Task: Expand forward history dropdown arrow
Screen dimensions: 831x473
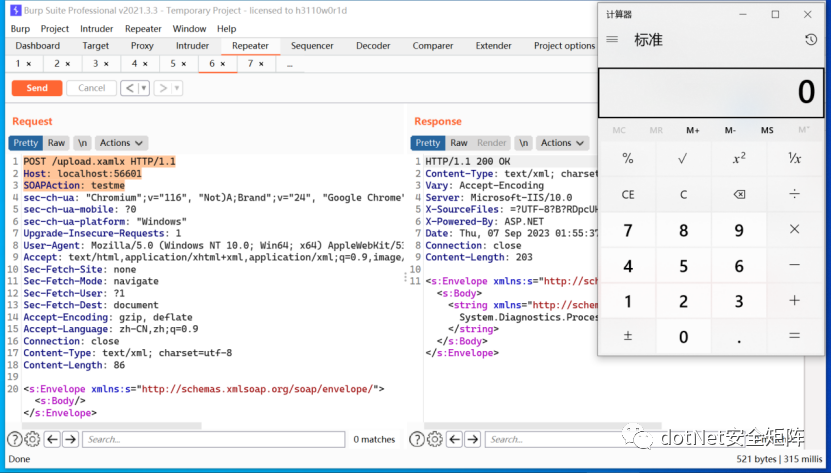Action: [177, 88]
